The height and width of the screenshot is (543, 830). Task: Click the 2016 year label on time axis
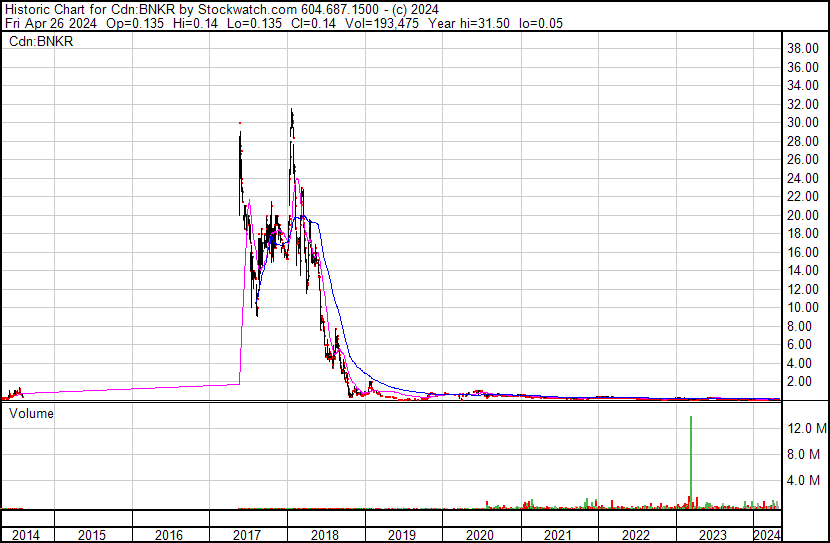click(169, 535)
